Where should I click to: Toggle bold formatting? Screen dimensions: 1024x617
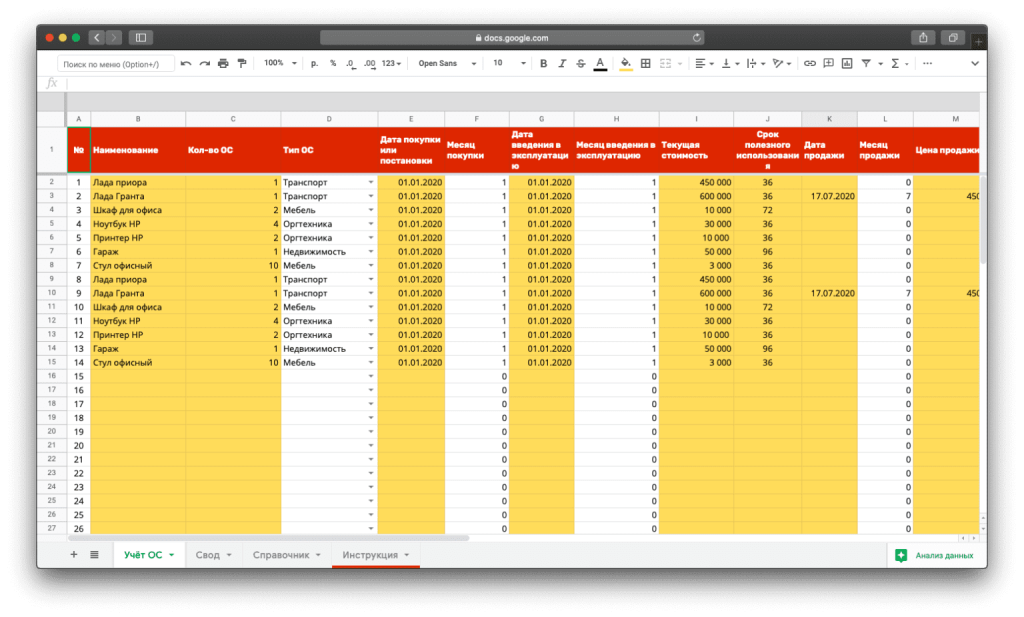pyautogui.click(x=544, y=63)
